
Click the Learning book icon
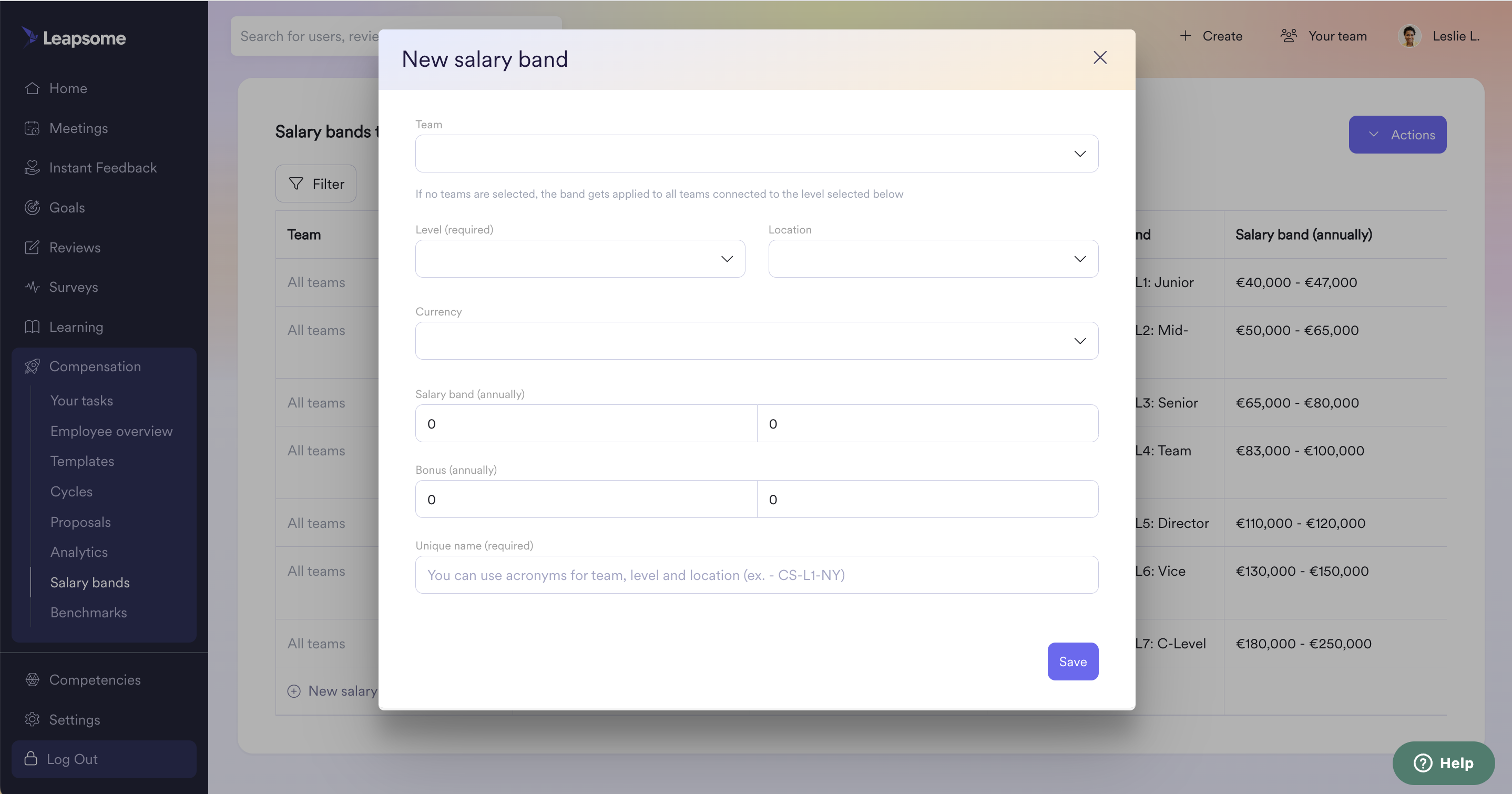(x=32, y=327)
